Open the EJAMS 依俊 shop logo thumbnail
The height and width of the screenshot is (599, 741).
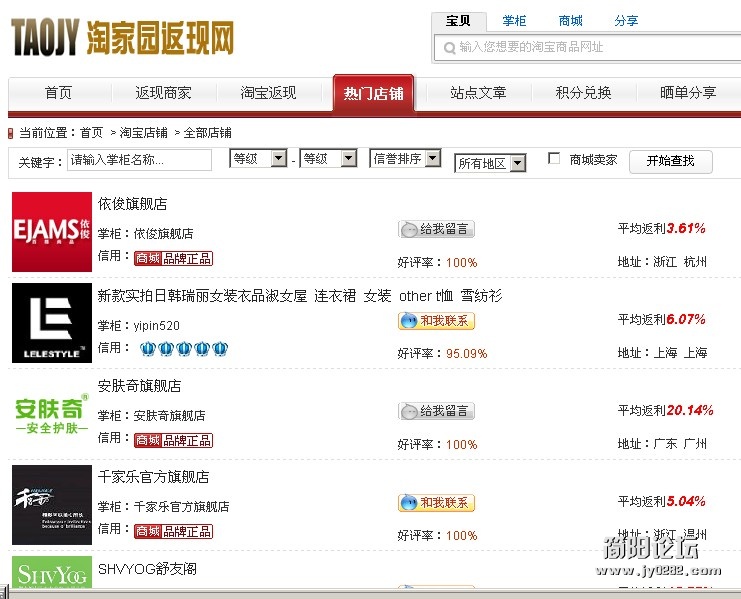pos(52,232)
